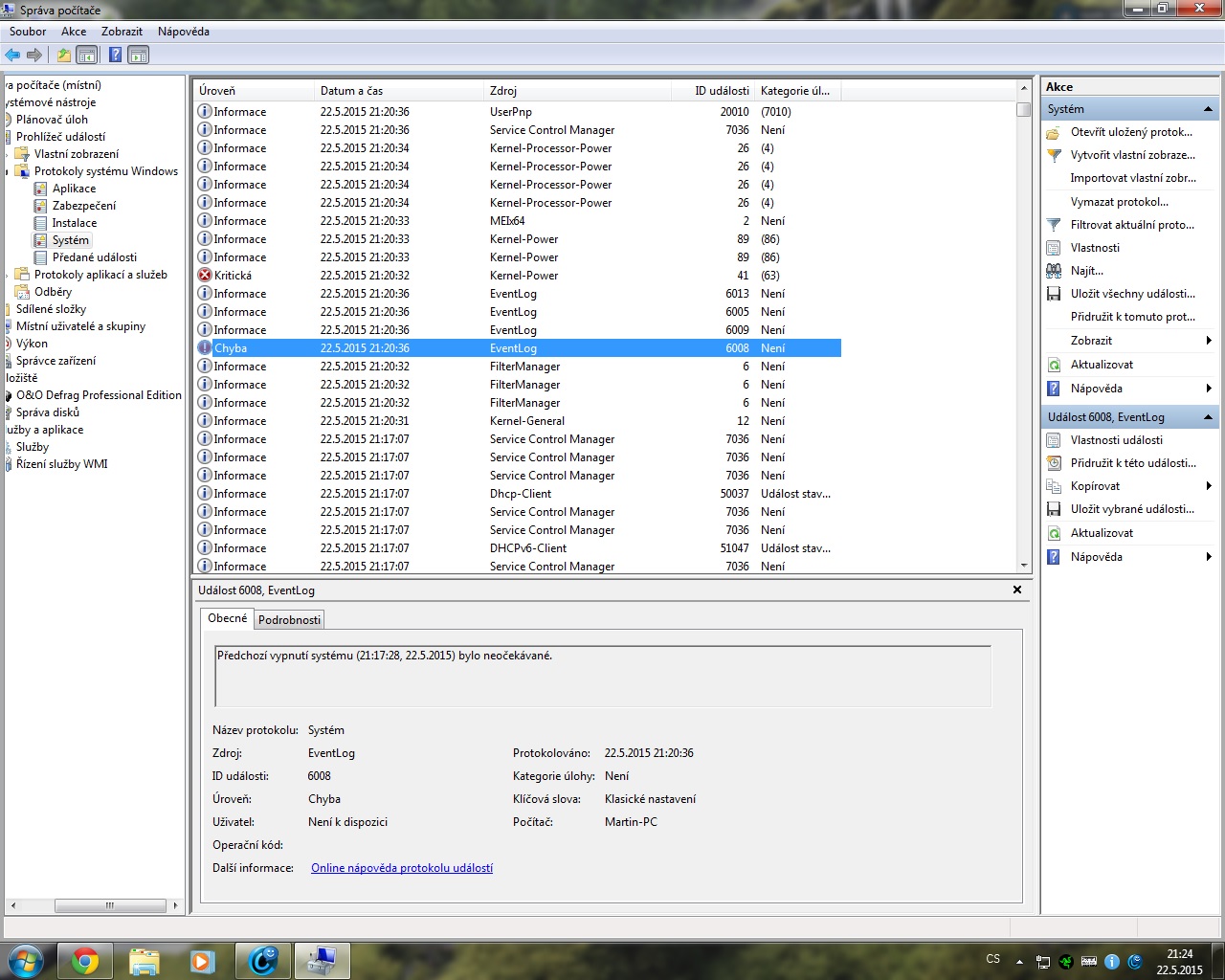Expand the Zobrazit submenu arrow

click(1209, 341)
